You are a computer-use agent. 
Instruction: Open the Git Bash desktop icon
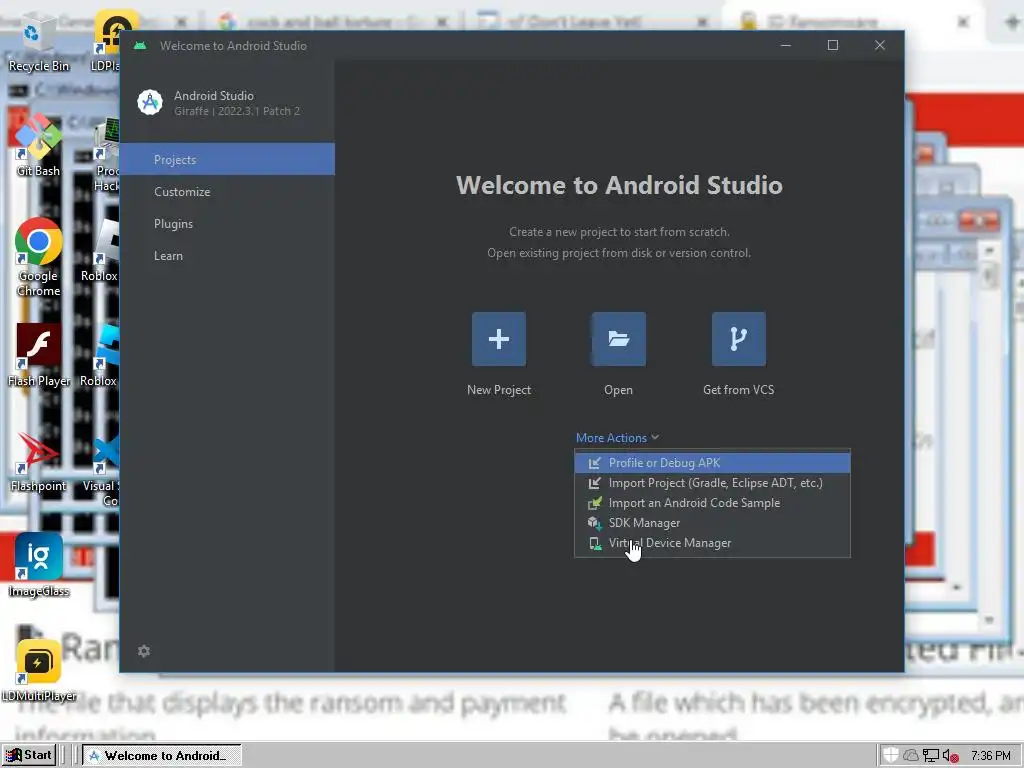39,147
